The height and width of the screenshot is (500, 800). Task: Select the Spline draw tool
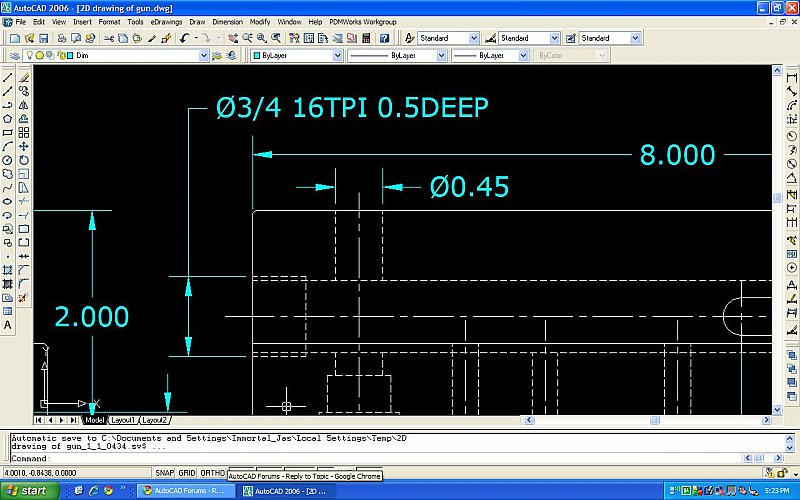point(8,188)
